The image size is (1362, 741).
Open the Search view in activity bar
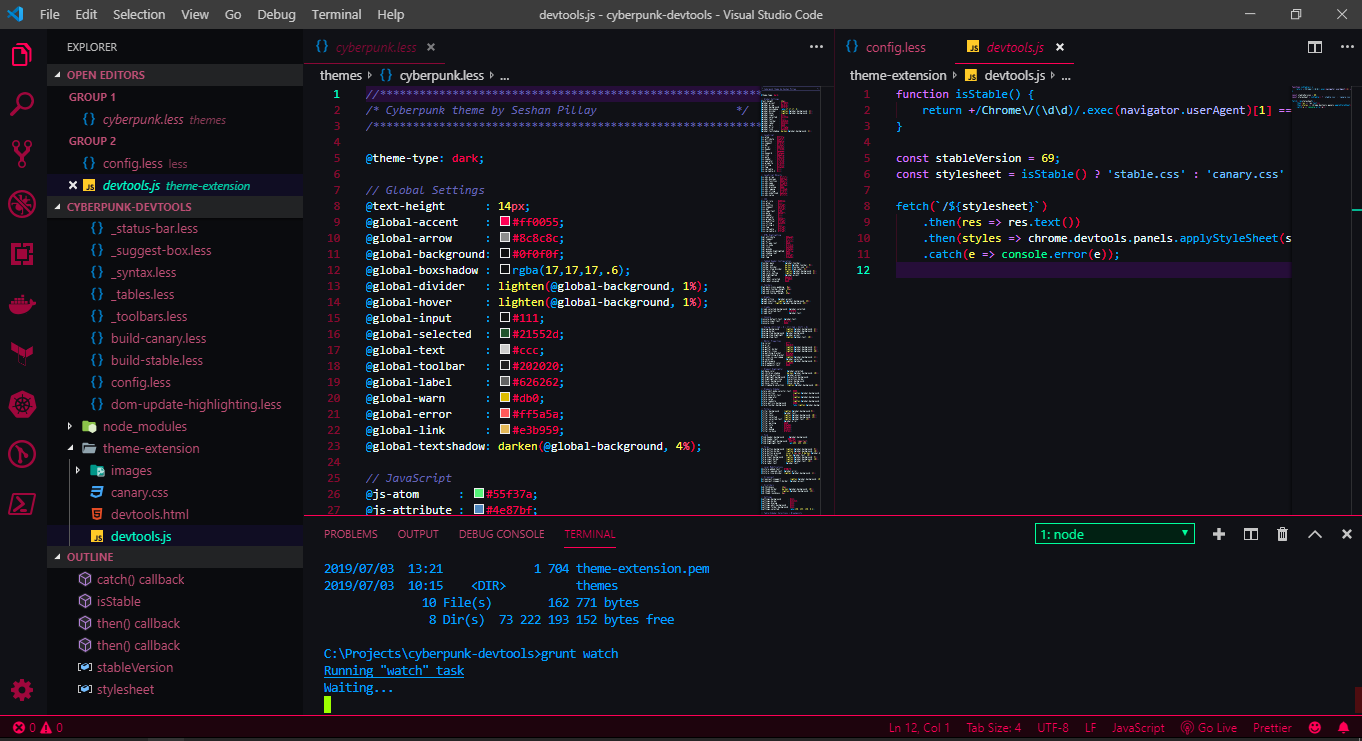22,103
